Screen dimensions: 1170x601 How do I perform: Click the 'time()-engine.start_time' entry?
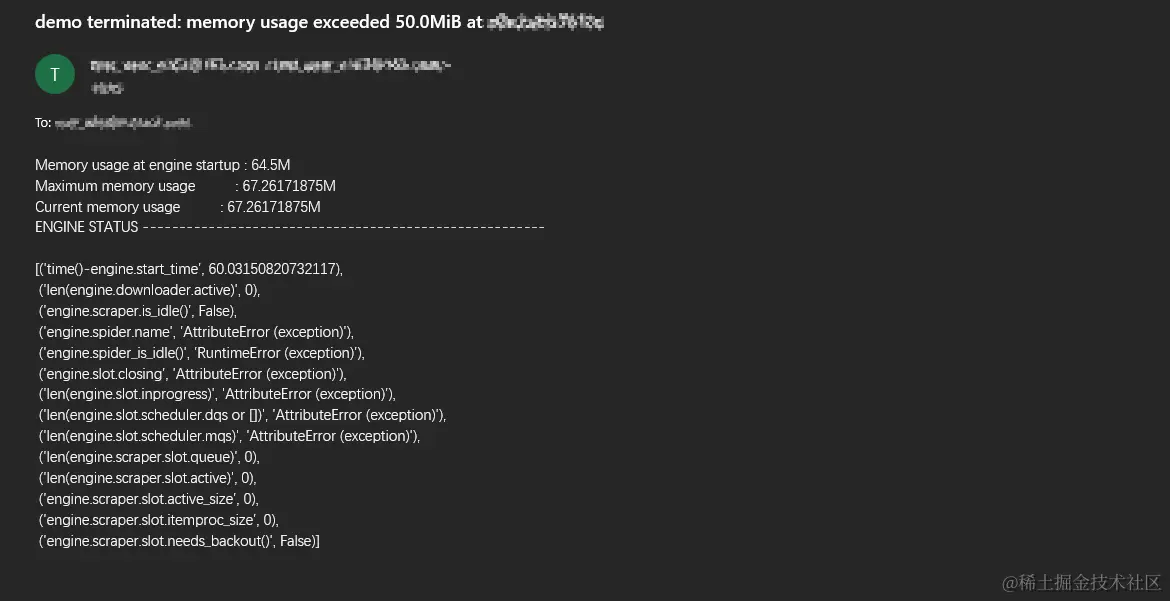[190, 269]
